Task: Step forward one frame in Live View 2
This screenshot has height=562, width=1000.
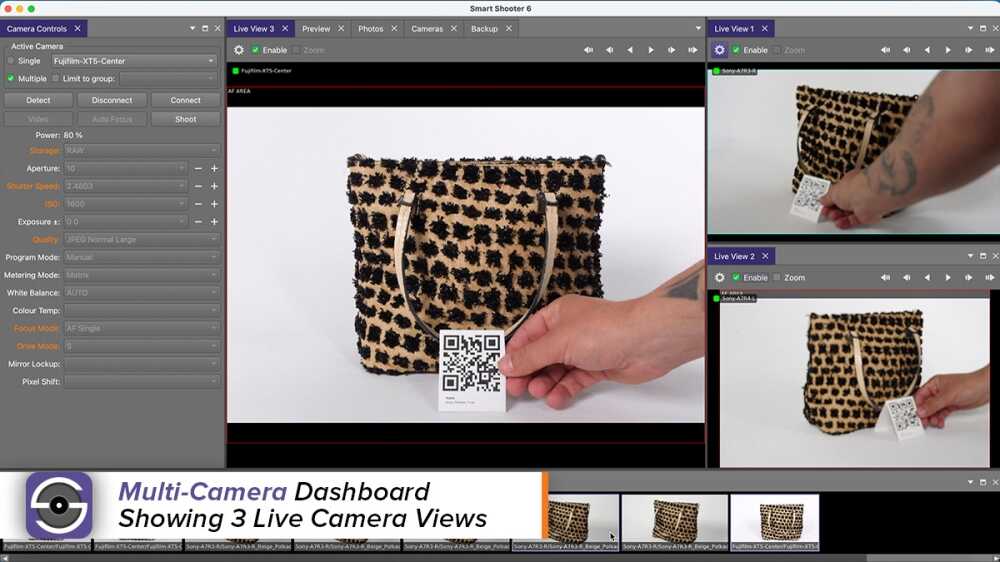Action: 969,277
